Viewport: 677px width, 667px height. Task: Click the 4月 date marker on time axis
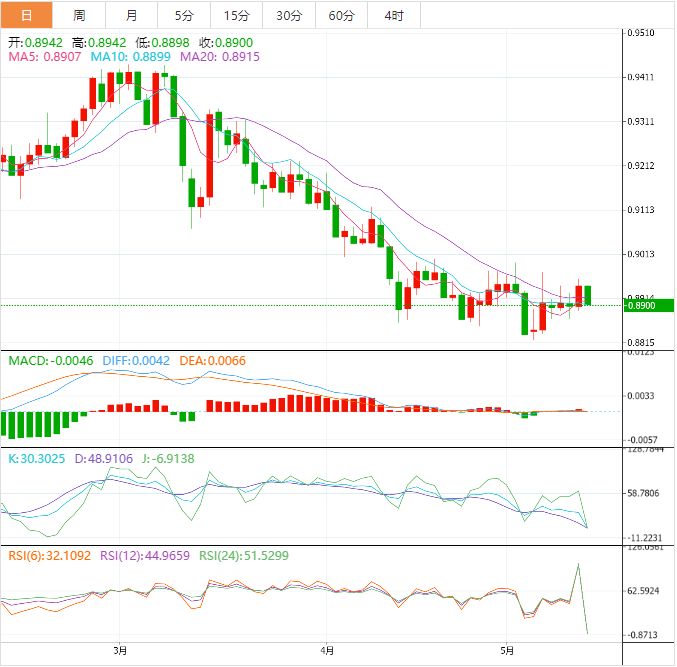coord(325,651)
